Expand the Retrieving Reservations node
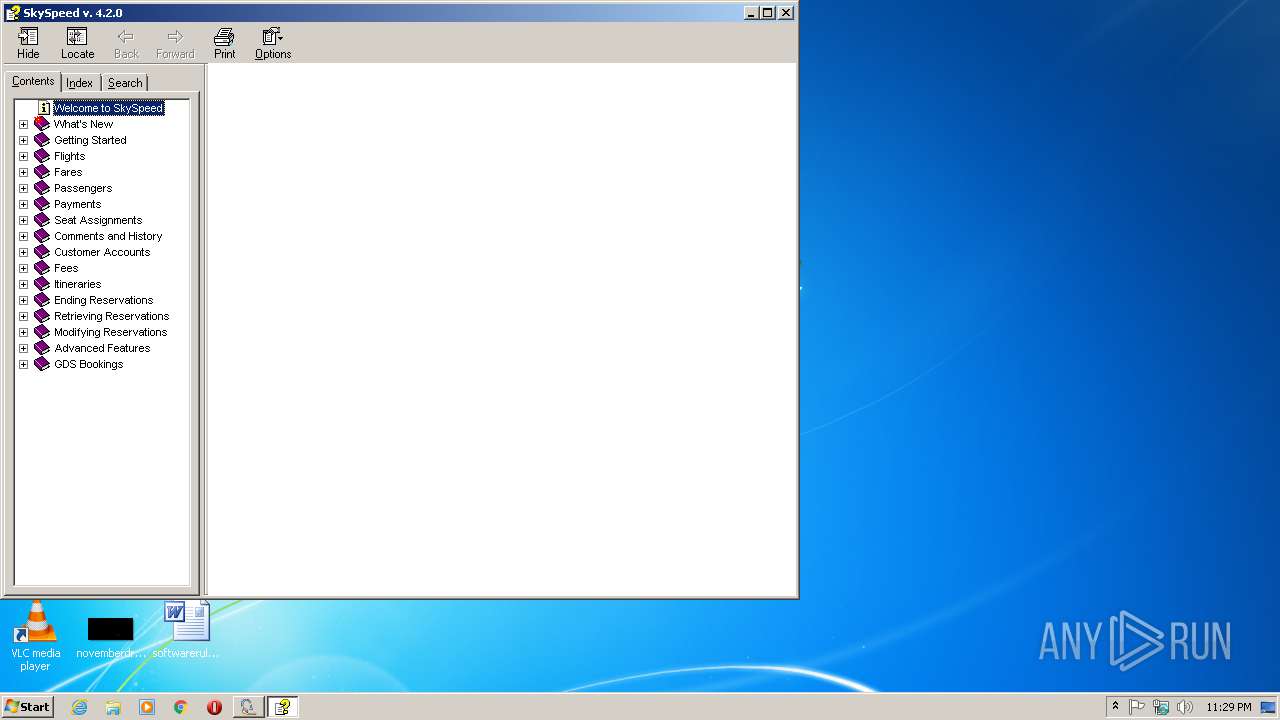Screen dimensions: 1280x720 (23, 316)
